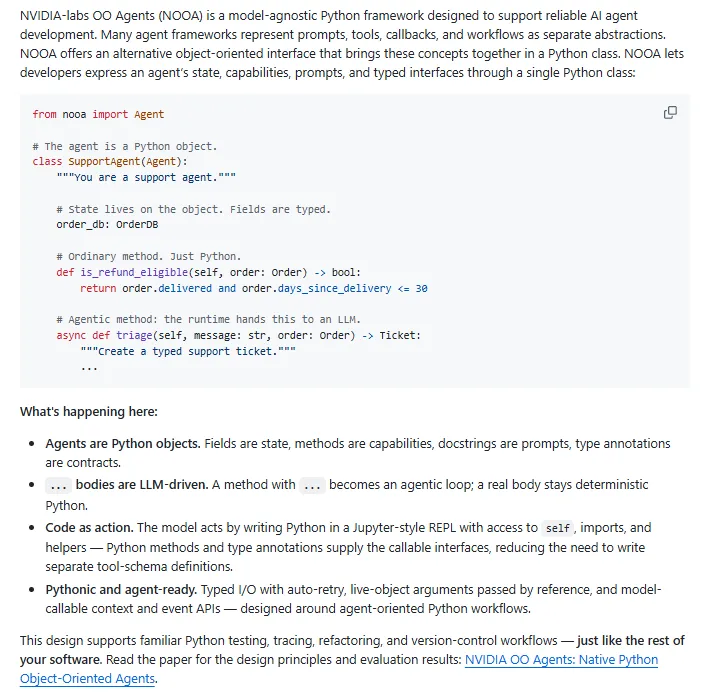
Task: Click bold text 'Agents are Python objects.'
Action: [123, 444]
